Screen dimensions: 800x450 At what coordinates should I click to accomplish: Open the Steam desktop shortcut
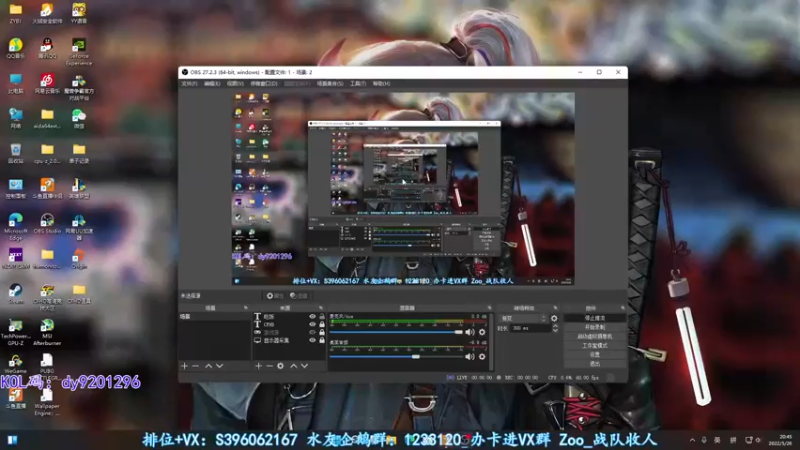pos(16,294)
